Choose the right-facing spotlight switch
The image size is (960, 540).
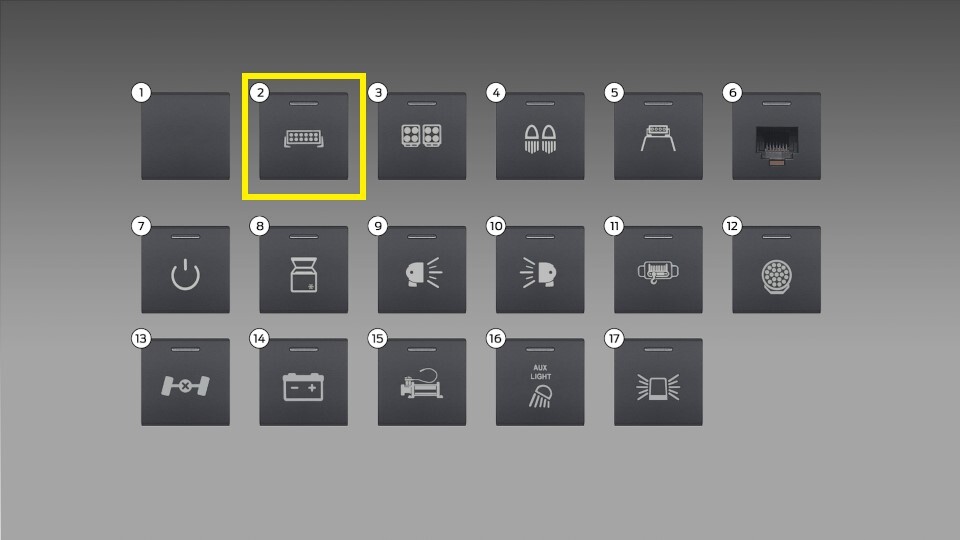[422, 269]
